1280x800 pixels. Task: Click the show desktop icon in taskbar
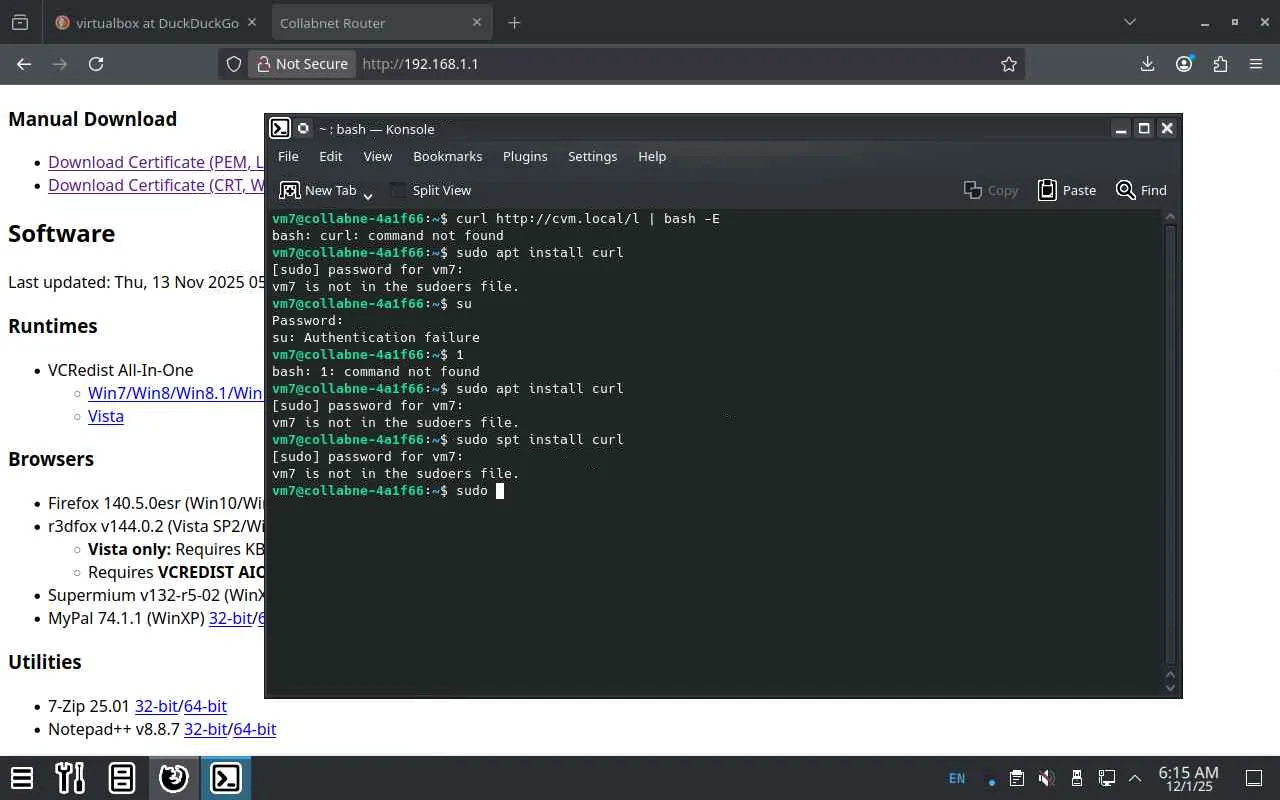point(1254,778)
